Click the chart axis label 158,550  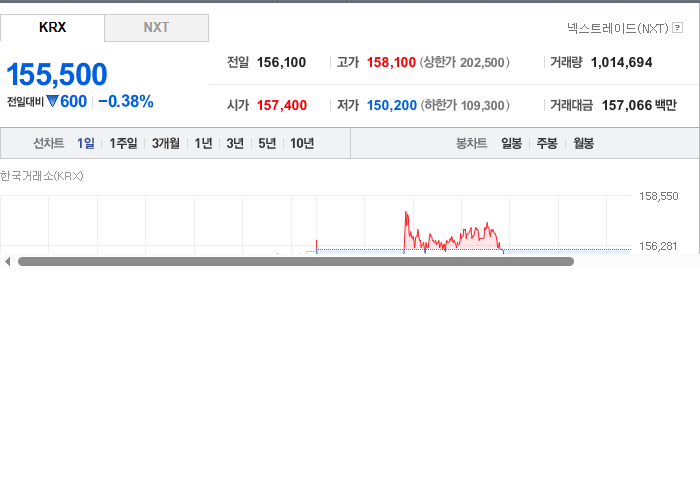pos(658,196)
